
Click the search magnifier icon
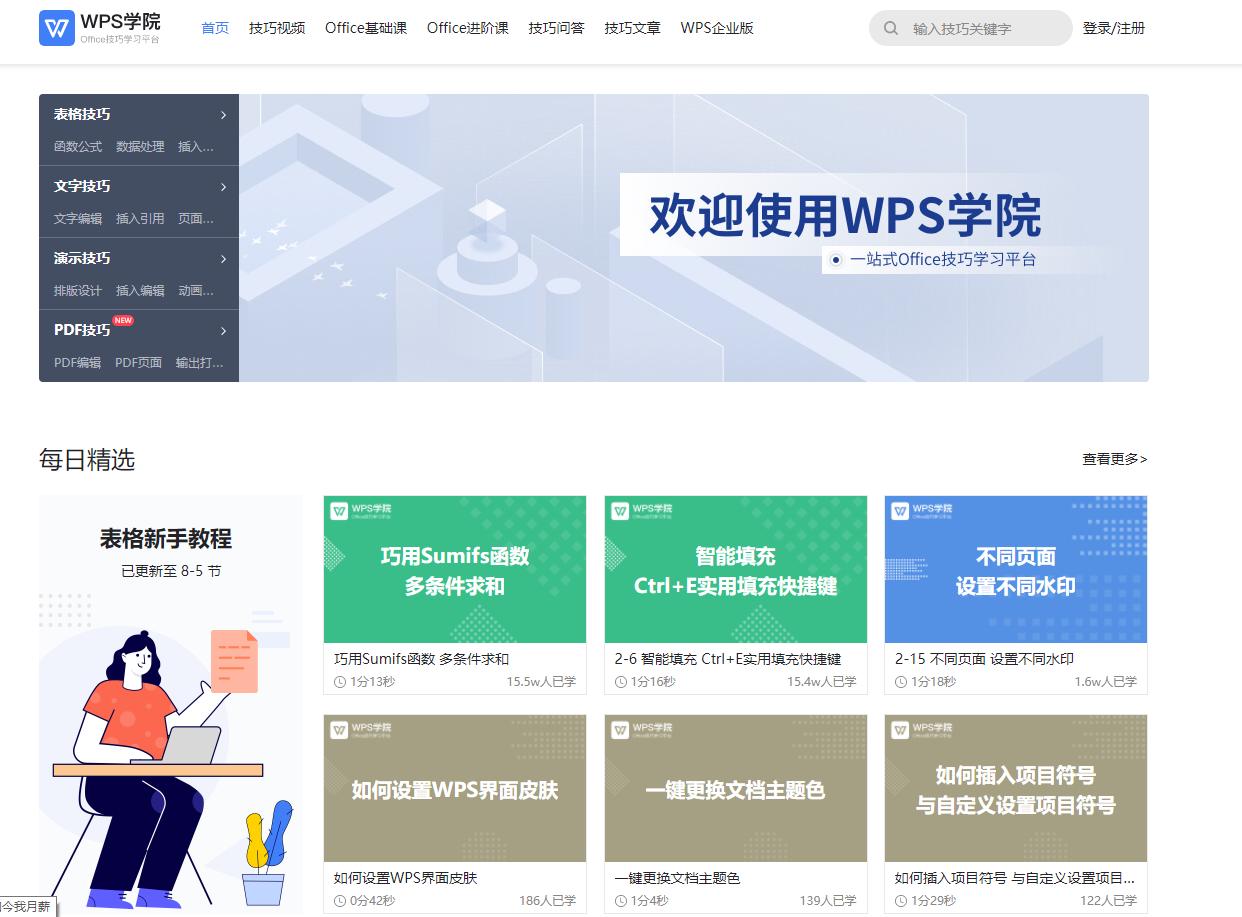(x=891, y=28)
